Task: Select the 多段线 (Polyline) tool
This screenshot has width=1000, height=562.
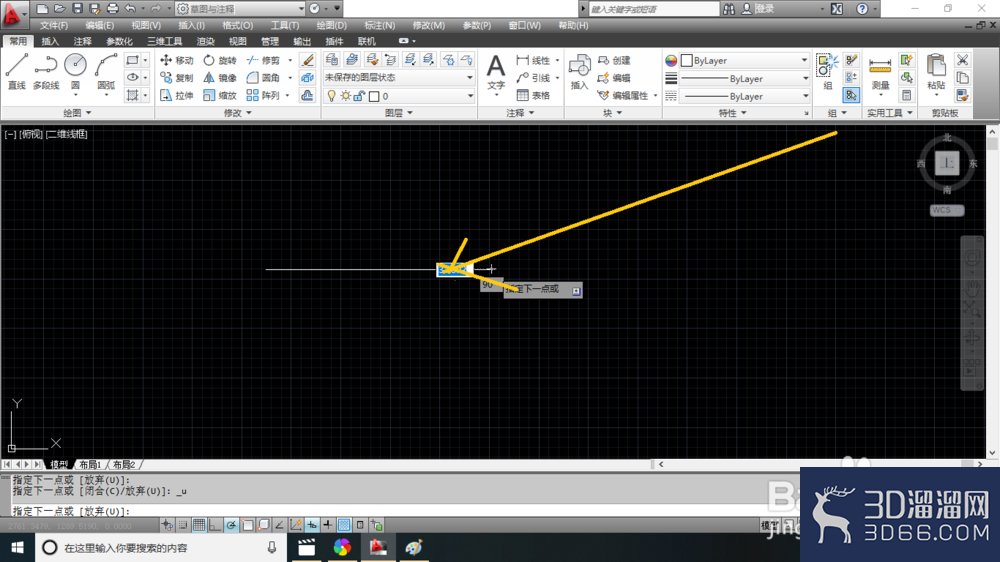Action: coord(46,71)
